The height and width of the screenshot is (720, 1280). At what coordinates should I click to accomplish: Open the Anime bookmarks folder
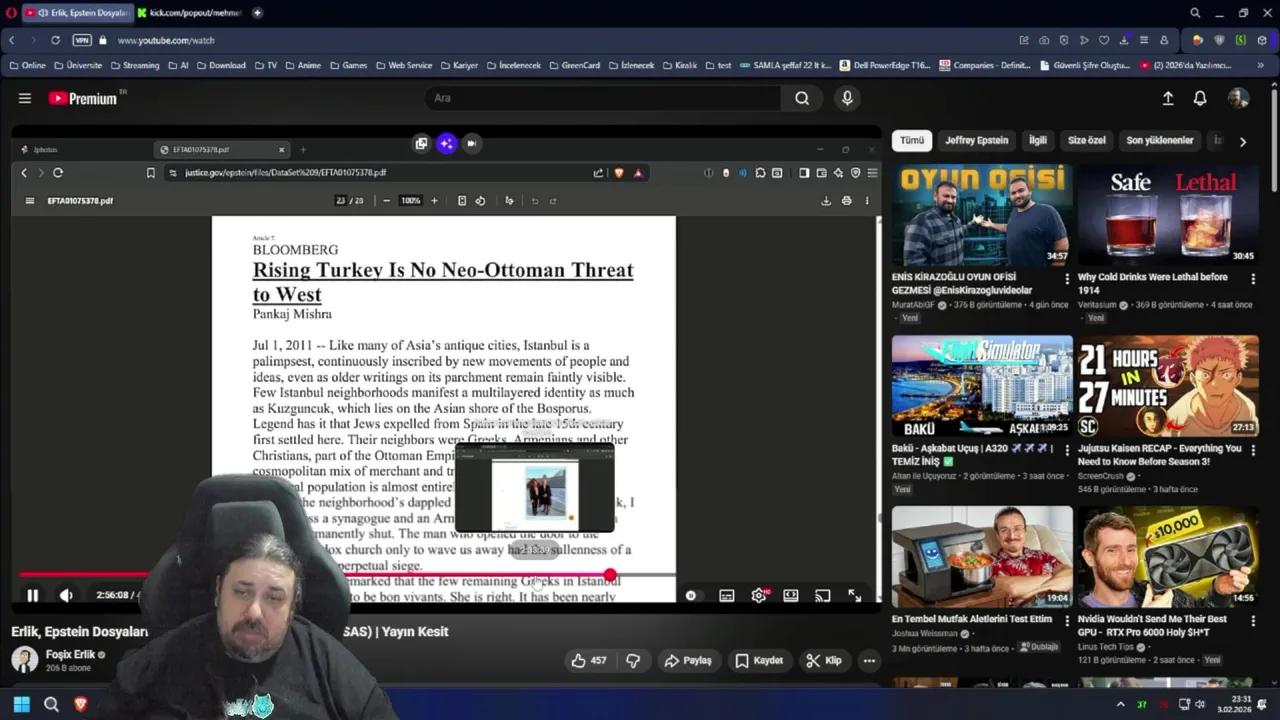point(302,65)
